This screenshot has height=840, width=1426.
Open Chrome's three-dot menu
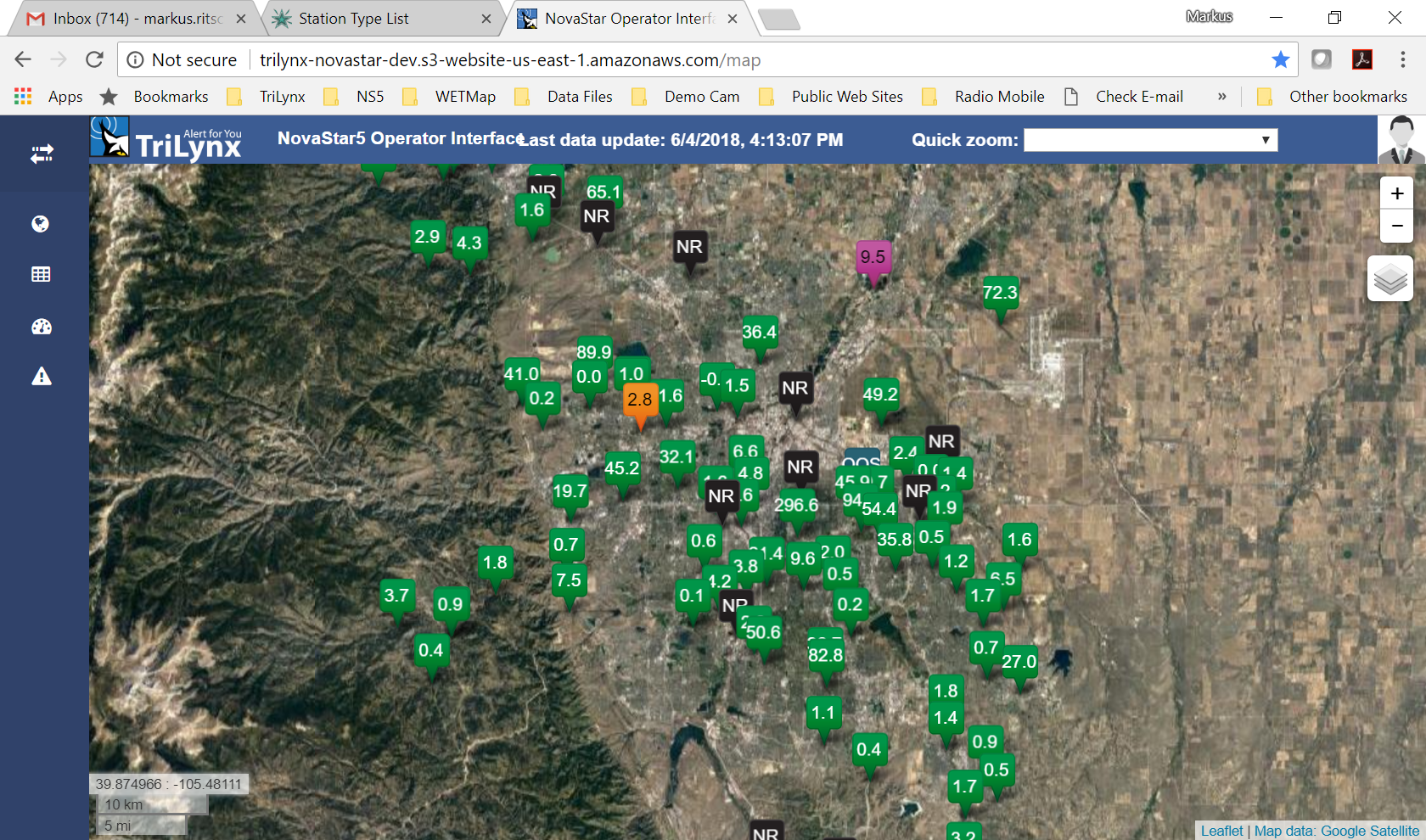point(1402,59)
